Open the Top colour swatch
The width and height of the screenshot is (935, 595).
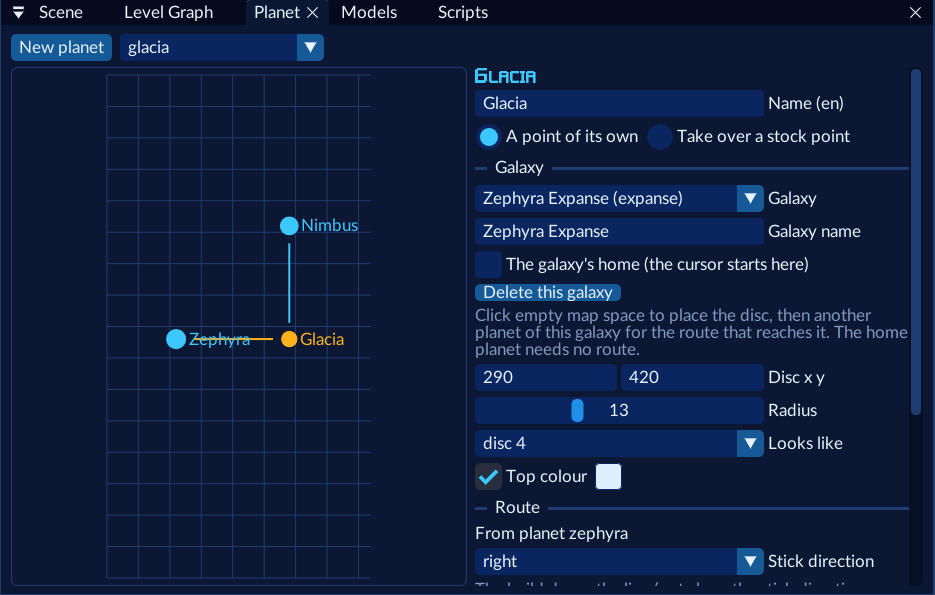pos(608,476)
